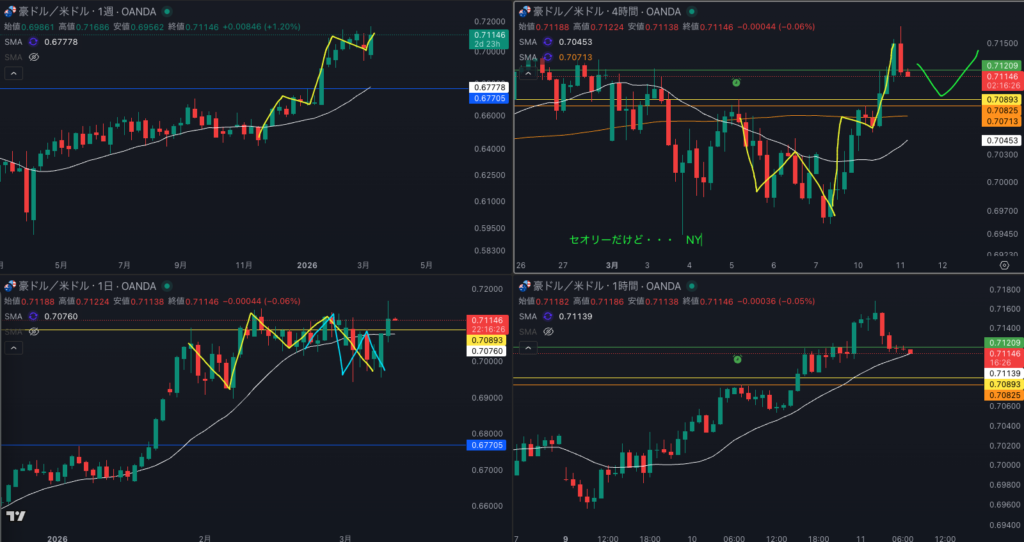
Task: Click the green event marker on the 1-hour chart
Action: tap(736, 357)
